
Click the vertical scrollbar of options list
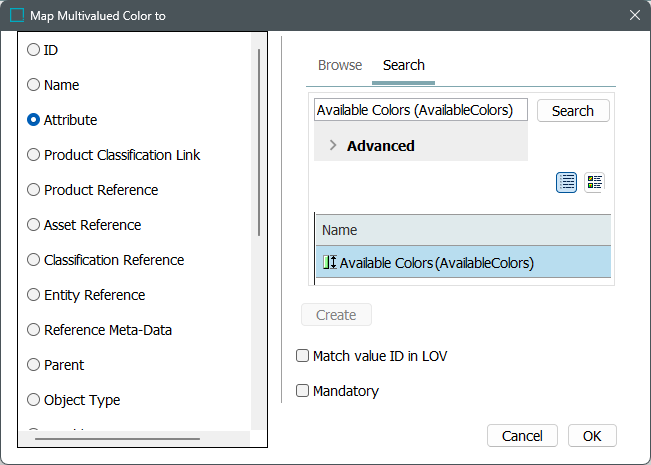click(259, 142)
